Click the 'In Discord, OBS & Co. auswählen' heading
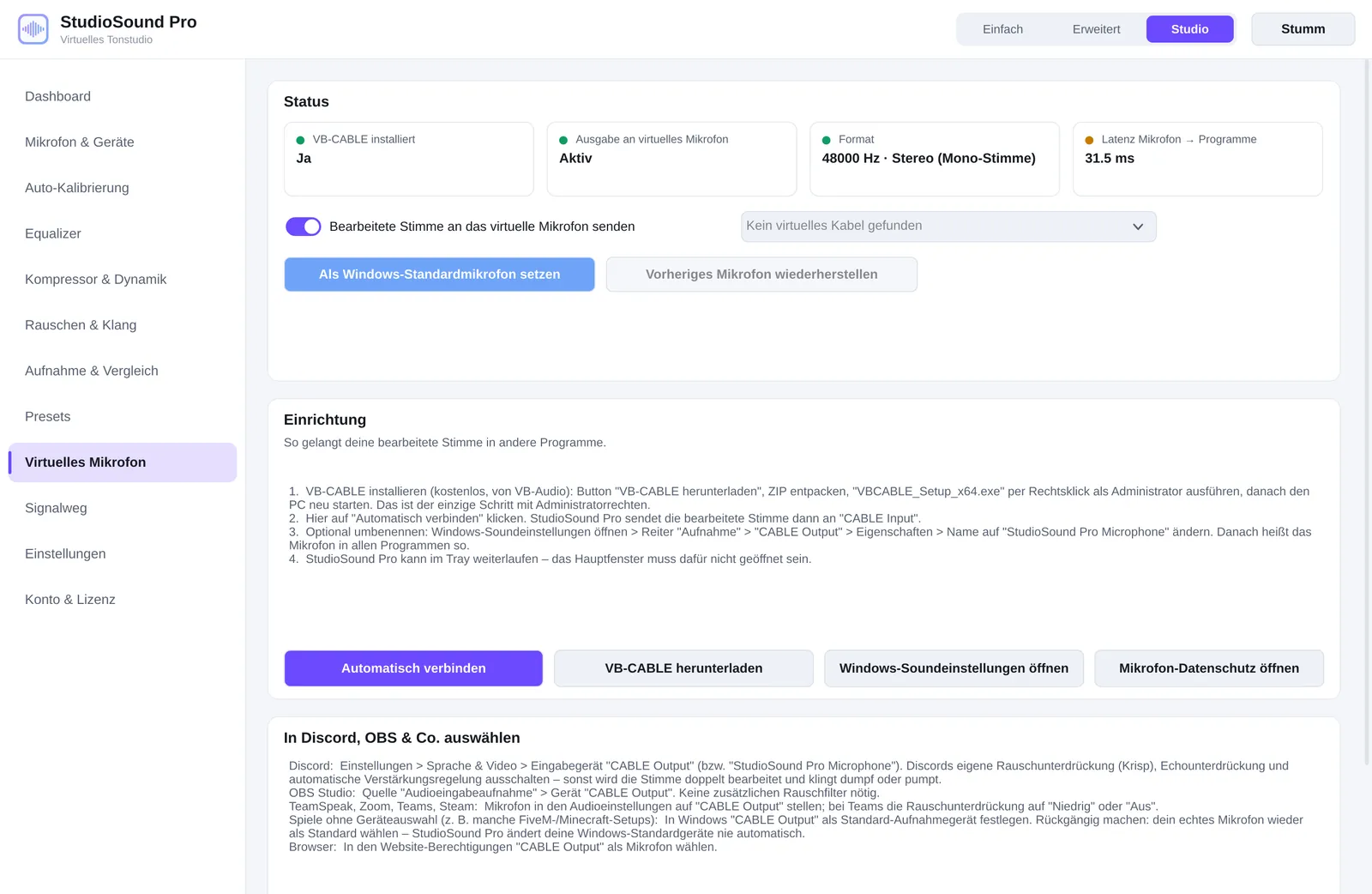This screenshot has height=894, width=1372. [x=401, y=738]
